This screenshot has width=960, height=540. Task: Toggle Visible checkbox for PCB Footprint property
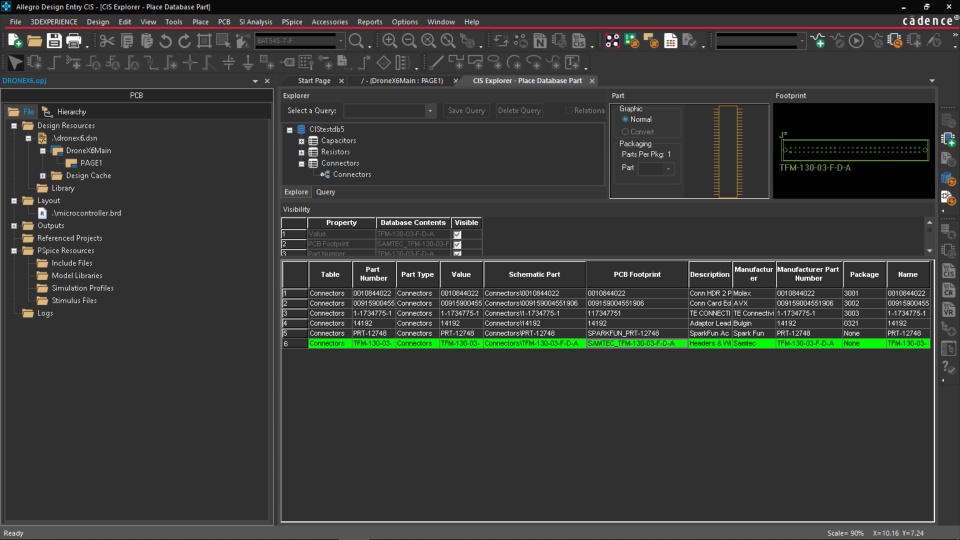tap(457, 244)
